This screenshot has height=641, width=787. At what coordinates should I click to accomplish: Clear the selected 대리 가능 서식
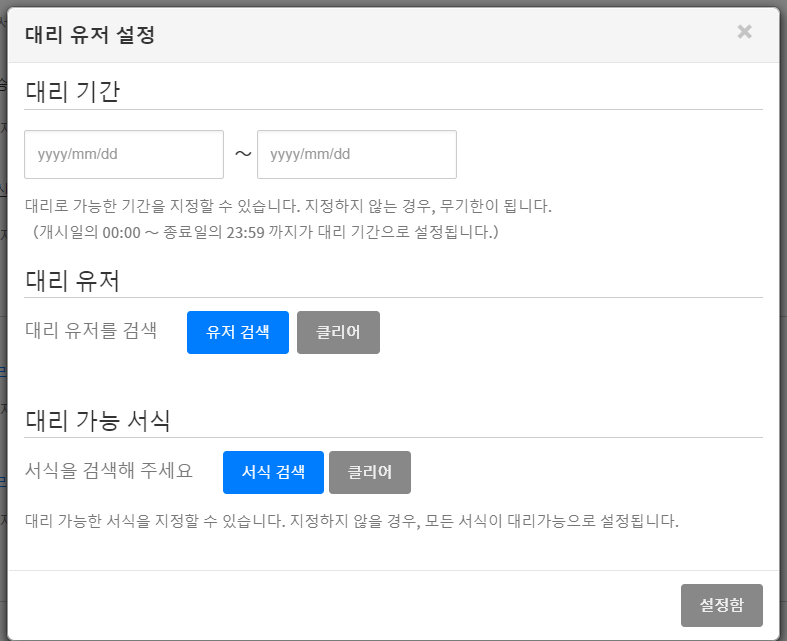(369, 472)
